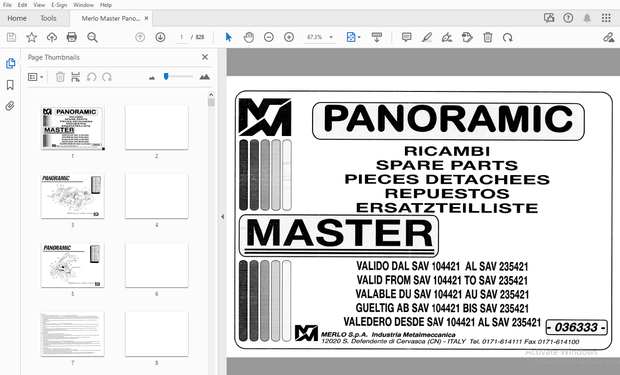This screenshot has height=375, width=620.
Task: Open the zoom percentage dropdown
Action: point(331,37)
